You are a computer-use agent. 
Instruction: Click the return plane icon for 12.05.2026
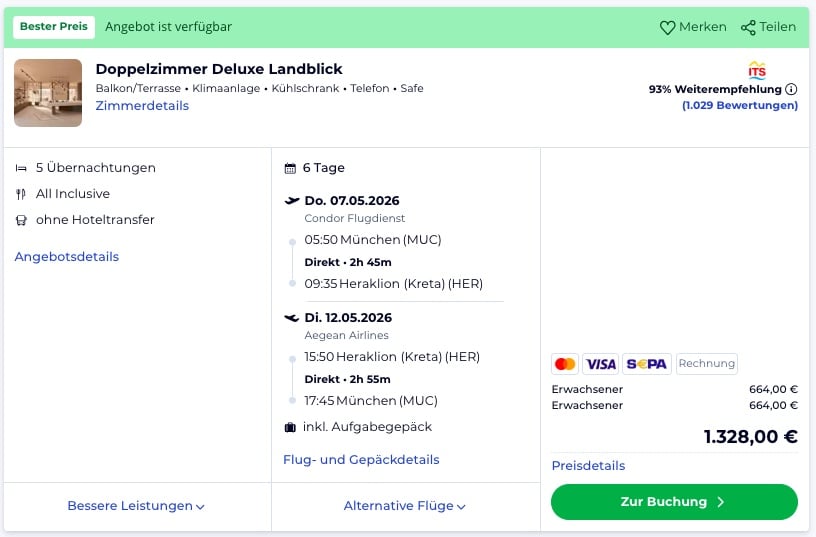point(291,317)
